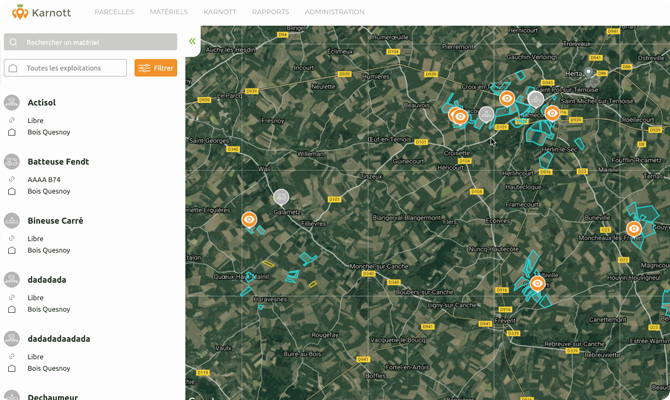Click the Karnott logo
The width and height of the screenshot is (670, 400).
(x=41, y=12)
